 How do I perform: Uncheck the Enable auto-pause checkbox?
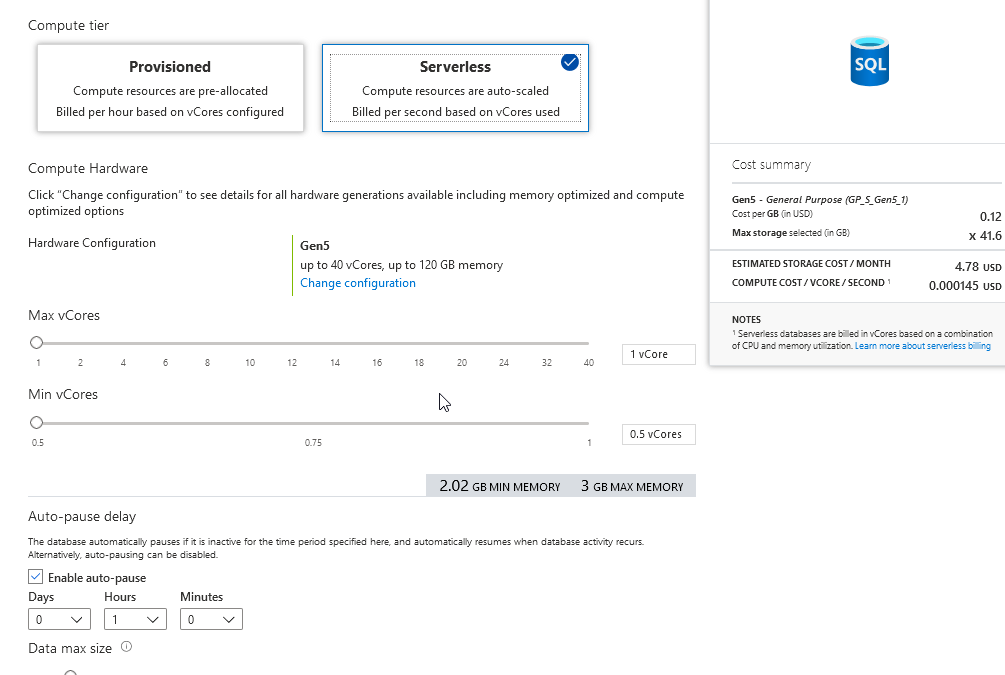pyautogui.click(x=36, y=577)
